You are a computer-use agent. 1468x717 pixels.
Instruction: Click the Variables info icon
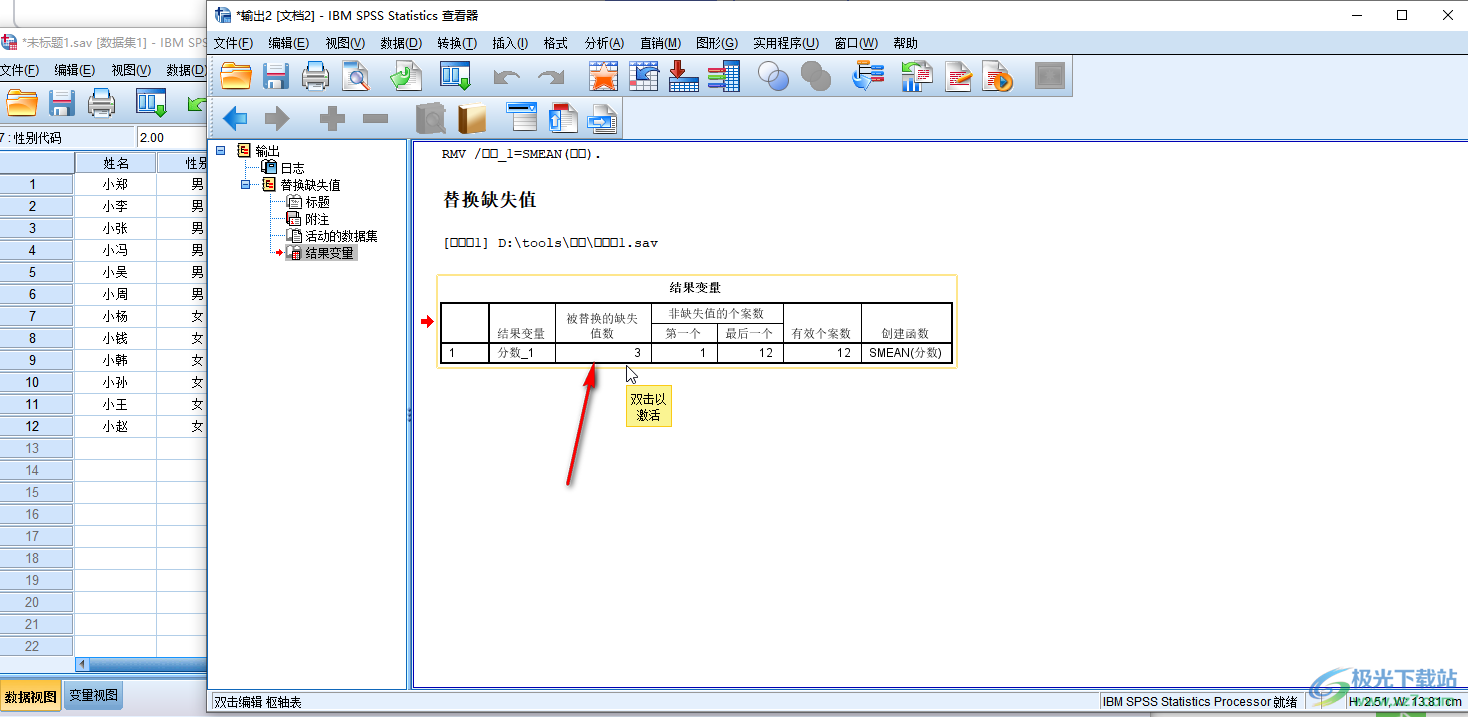[x=723, y=76]
